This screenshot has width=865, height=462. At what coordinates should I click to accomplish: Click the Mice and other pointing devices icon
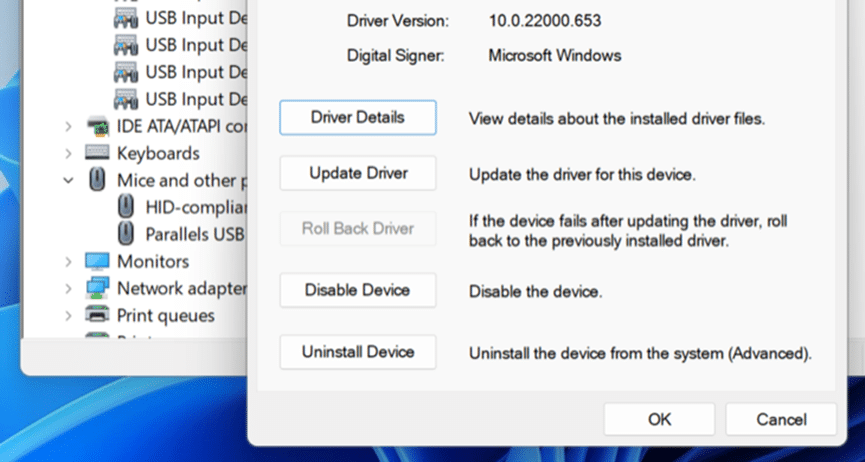point(98,180)
